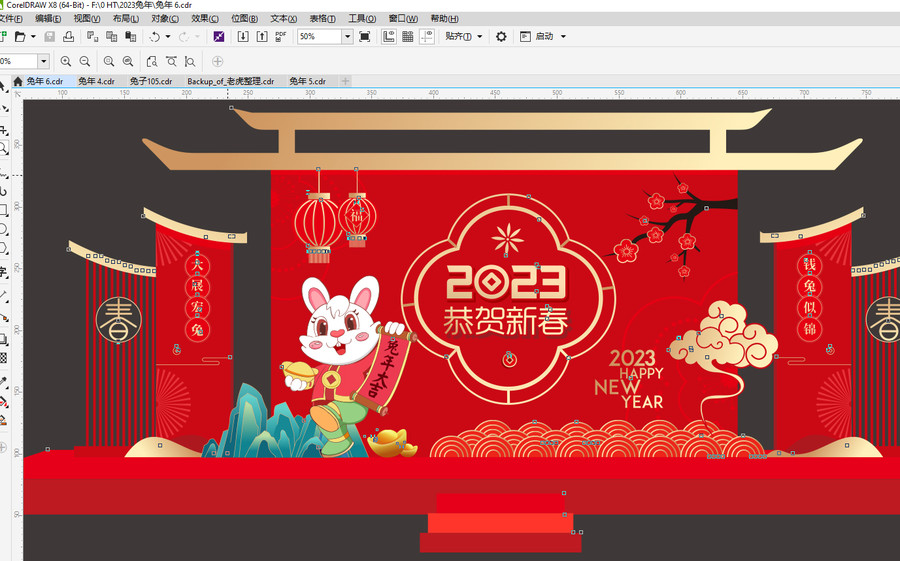
Task: Zoom out with the minus magnifier
Action: point(85,61)
